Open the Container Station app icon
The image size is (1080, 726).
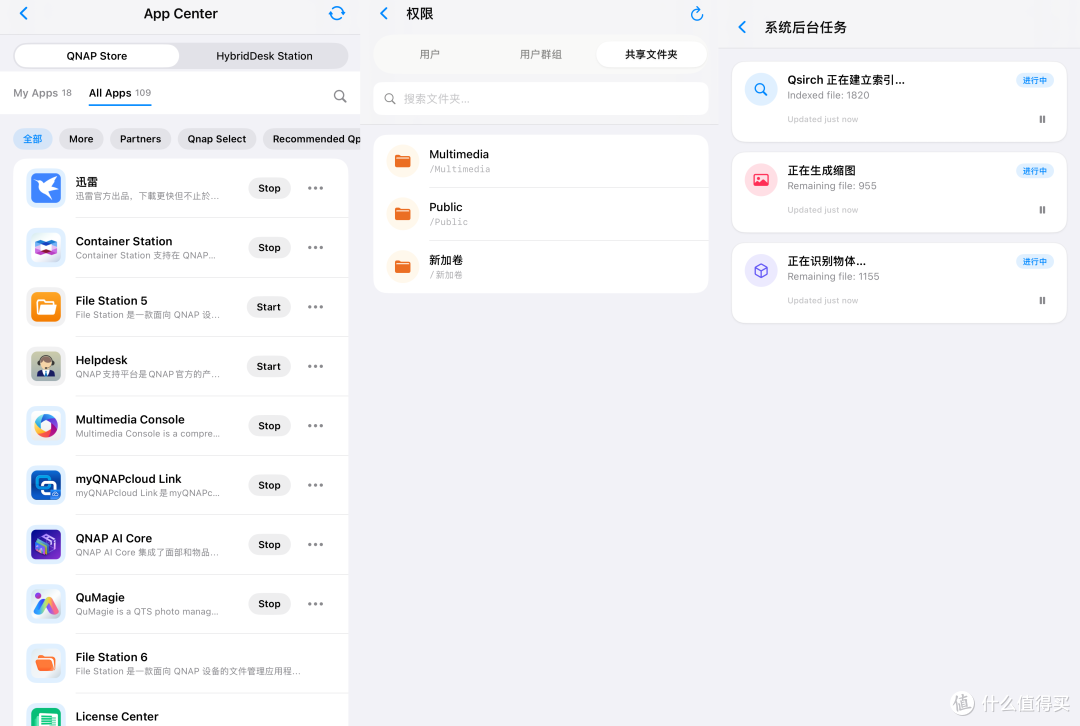[46, 247]
